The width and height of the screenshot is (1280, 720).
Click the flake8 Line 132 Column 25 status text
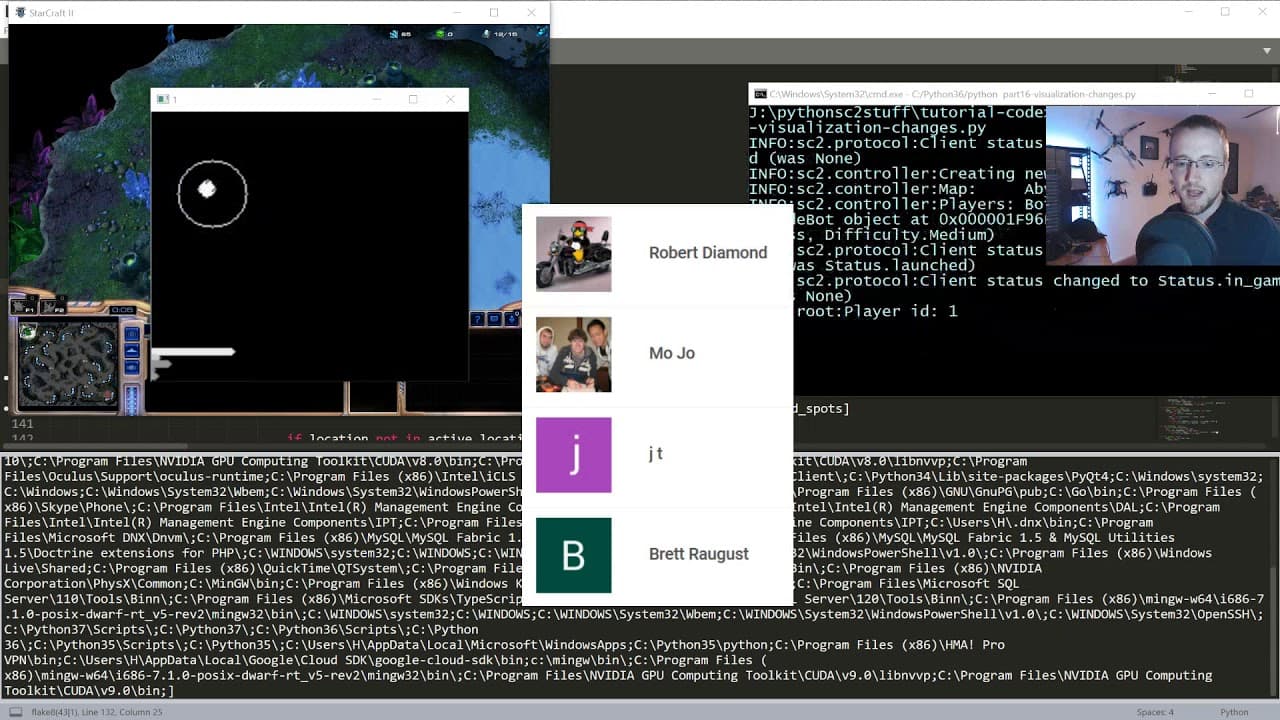point(98,712)
